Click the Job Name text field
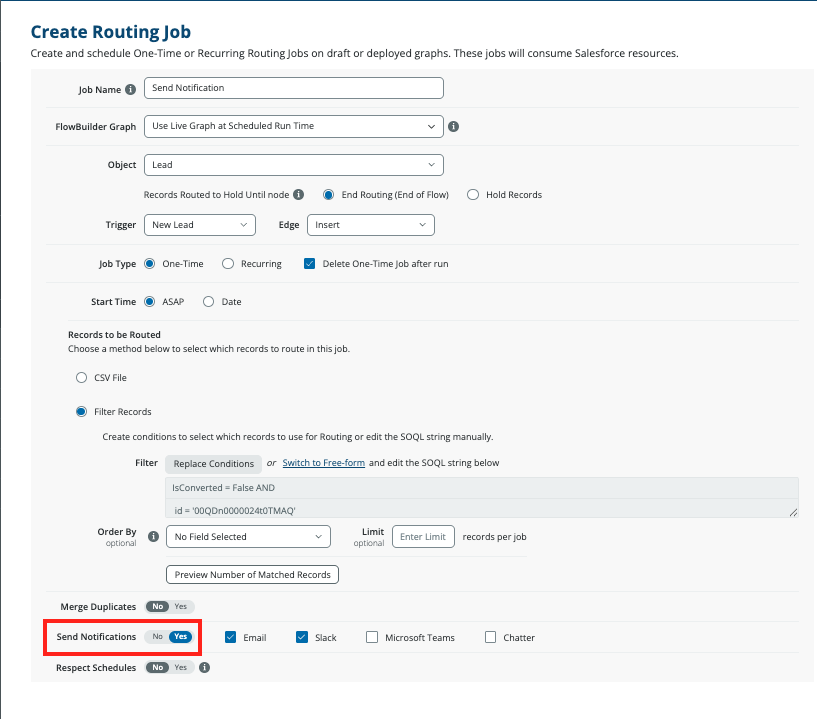This screenshot has width=817, height=726. pos(294,88)
